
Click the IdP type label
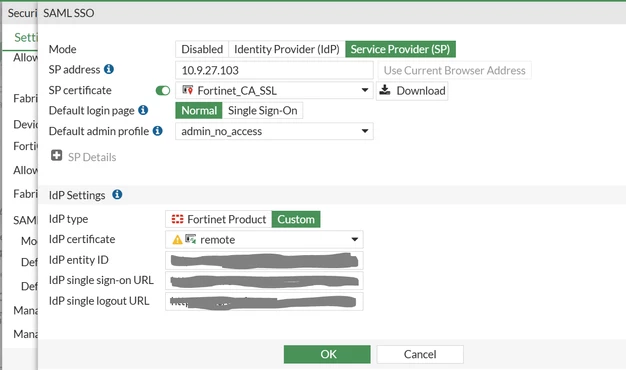click(68, 219)
